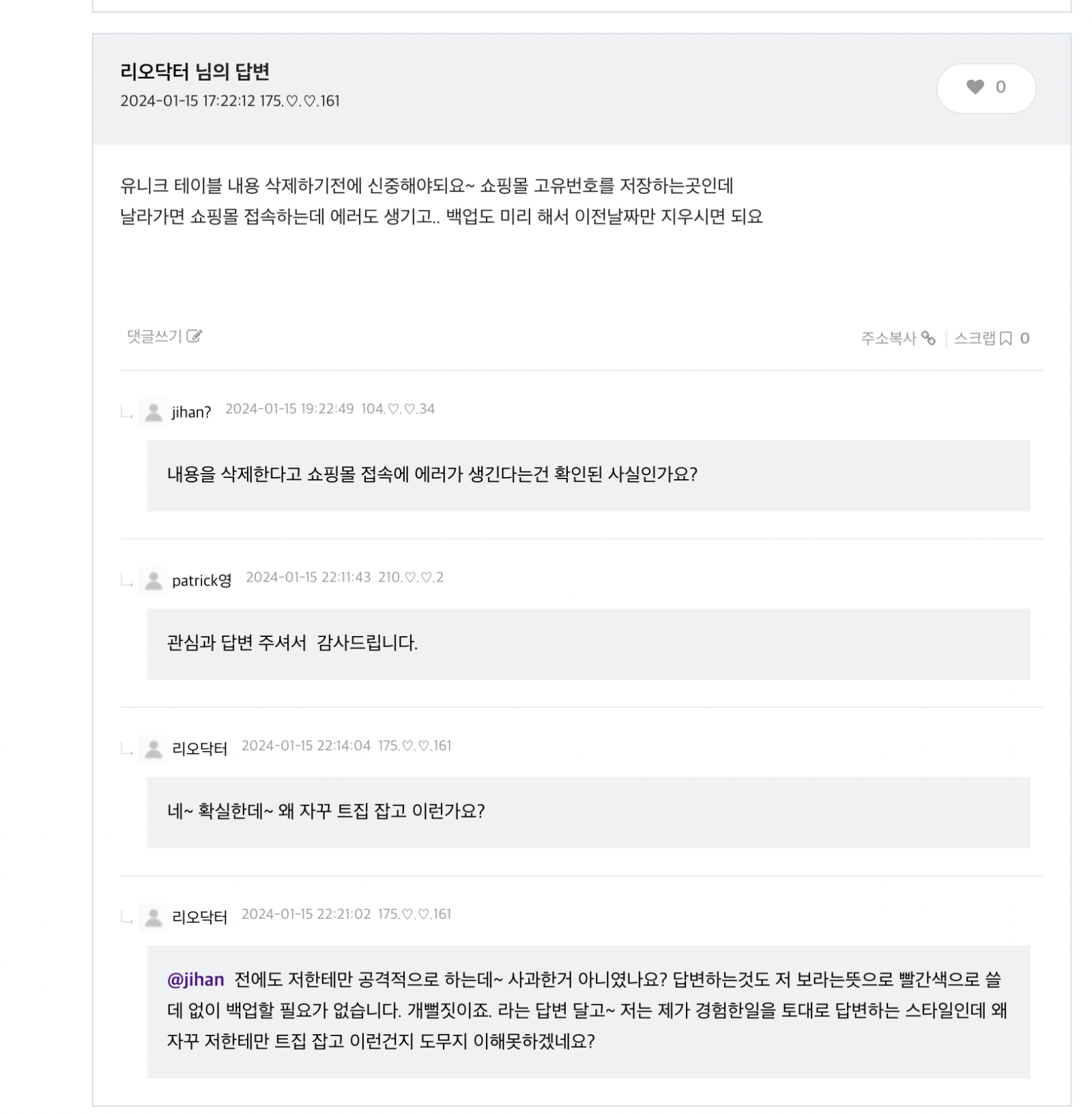Open the patrick영 username link
The image size is (1092, 1114).
click(201, 581)
